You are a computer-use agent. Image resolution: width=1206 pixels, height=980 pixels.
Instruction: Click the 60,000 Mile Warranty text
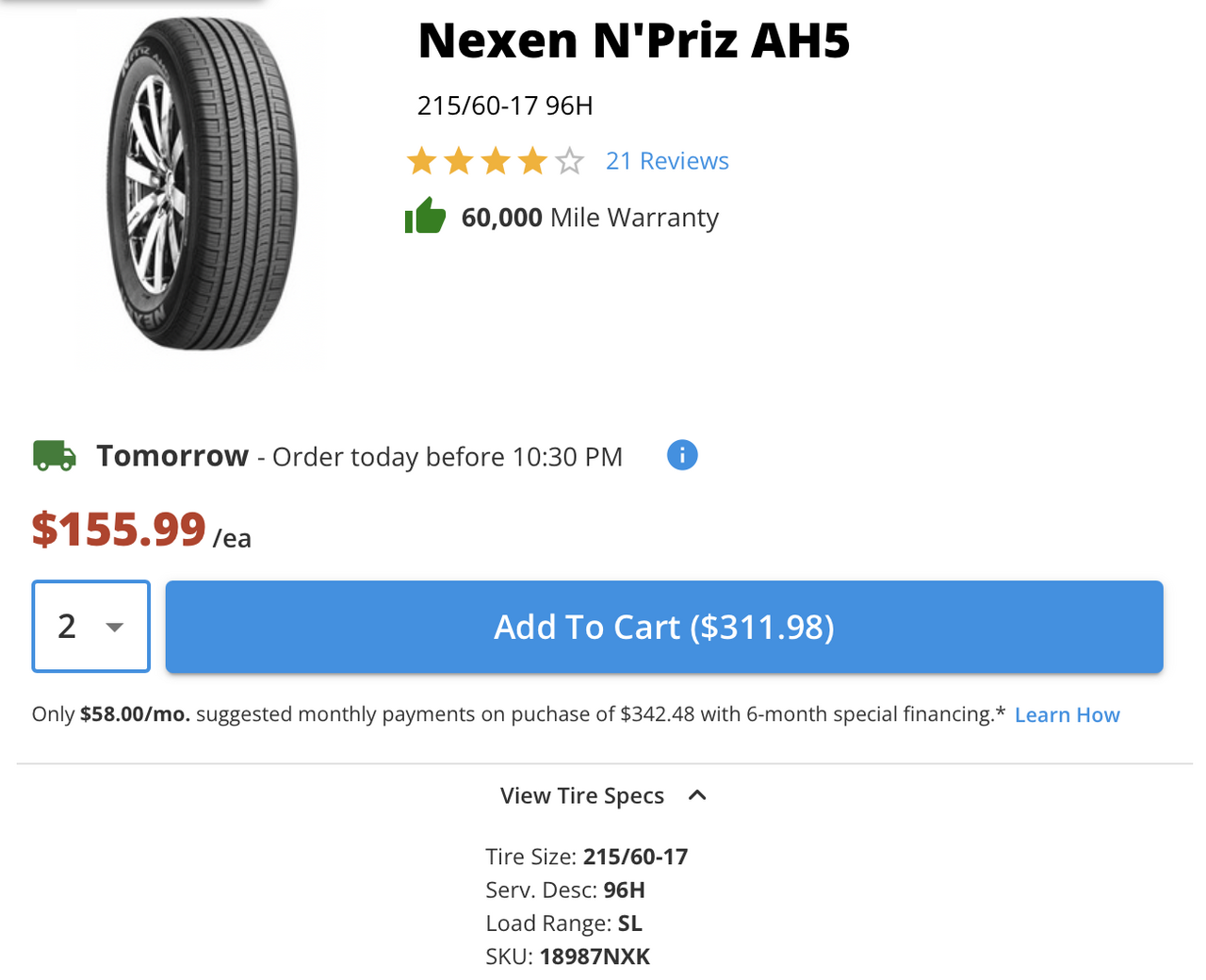click(590, 218)
